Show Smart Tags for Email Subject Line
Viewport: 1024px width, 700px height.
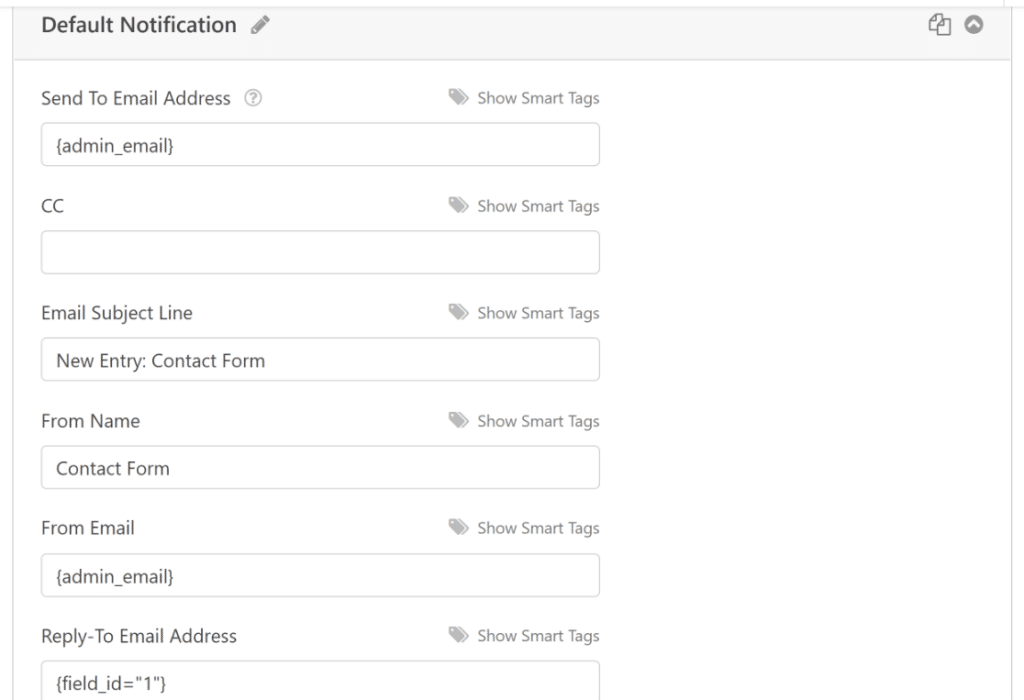tap(537, 313)
